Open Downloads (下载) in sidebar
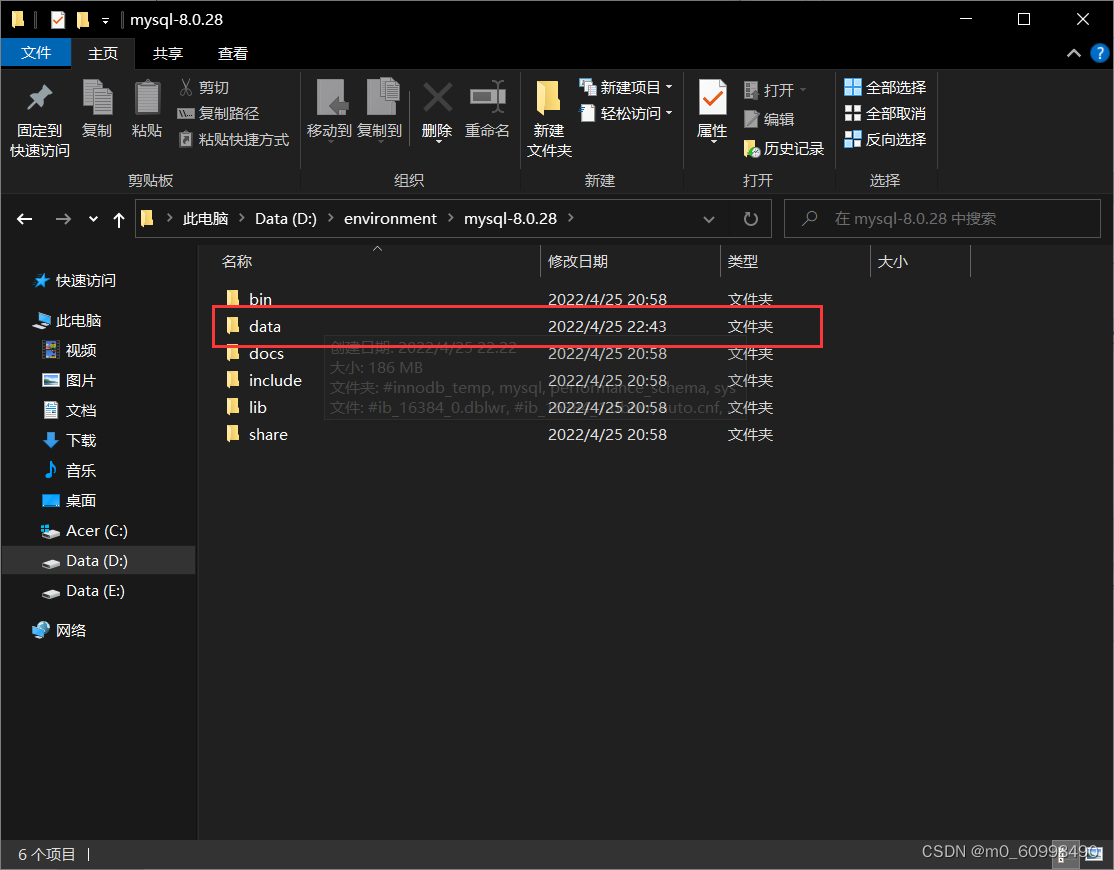The width and height of the screenshot is (1114, 870). 70,440
